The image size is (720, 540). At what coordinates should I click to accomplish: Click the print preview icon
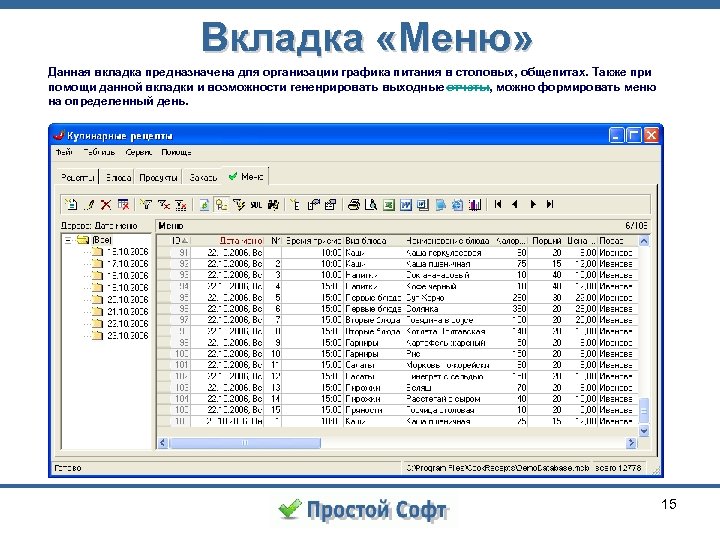pyautogui.click(x=371, y=204)
